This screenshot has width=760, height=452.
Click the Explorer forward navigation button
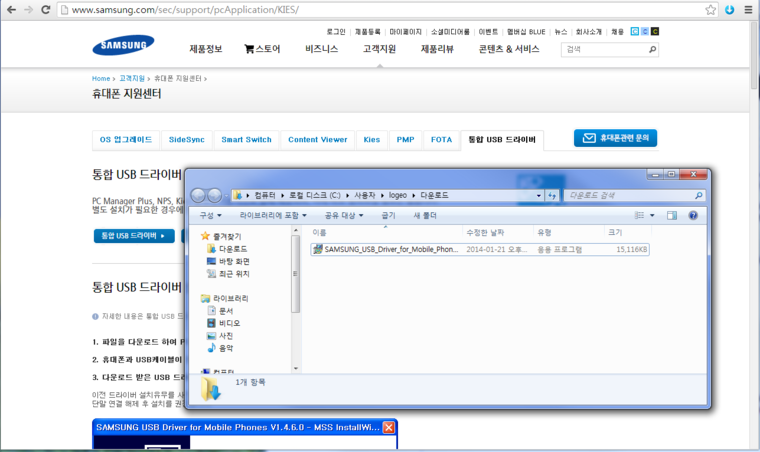pyautogui.click(x=214, y=195)
